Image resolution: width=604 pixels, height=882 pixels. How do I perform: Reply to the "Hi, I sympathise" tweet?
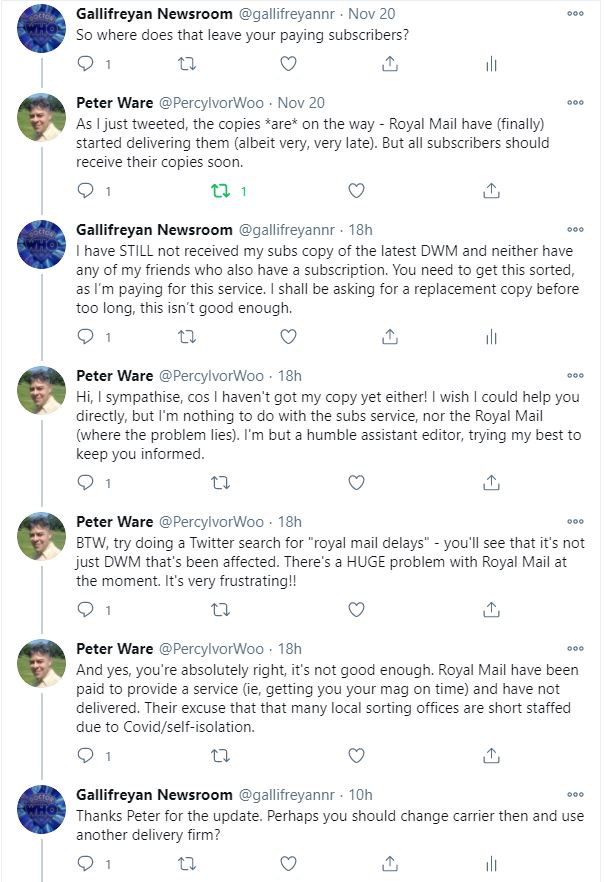pyautogui.click(x=86, y=483)
